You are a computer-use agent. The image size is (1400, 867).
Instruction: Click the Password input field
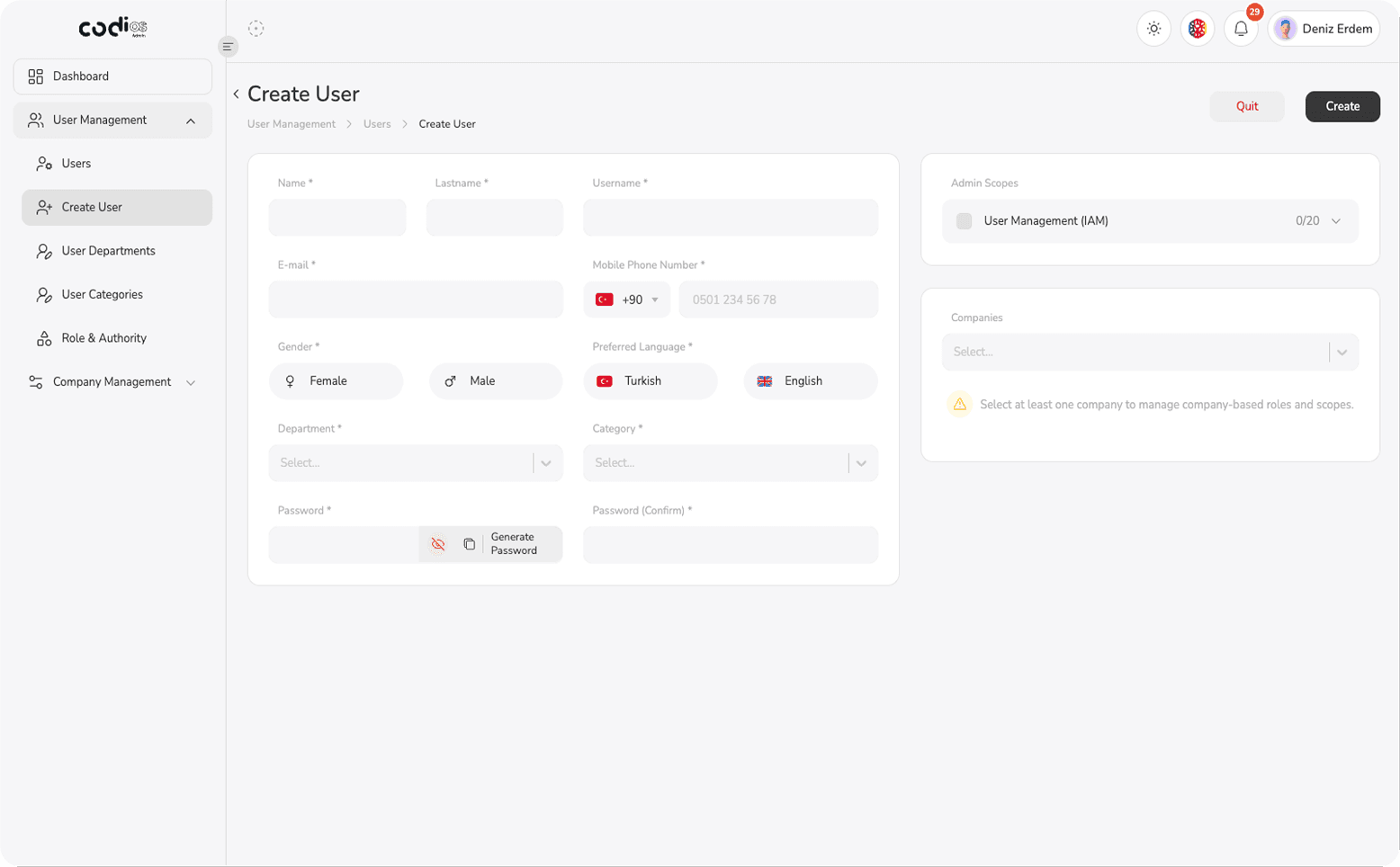(x=344, y=545)
